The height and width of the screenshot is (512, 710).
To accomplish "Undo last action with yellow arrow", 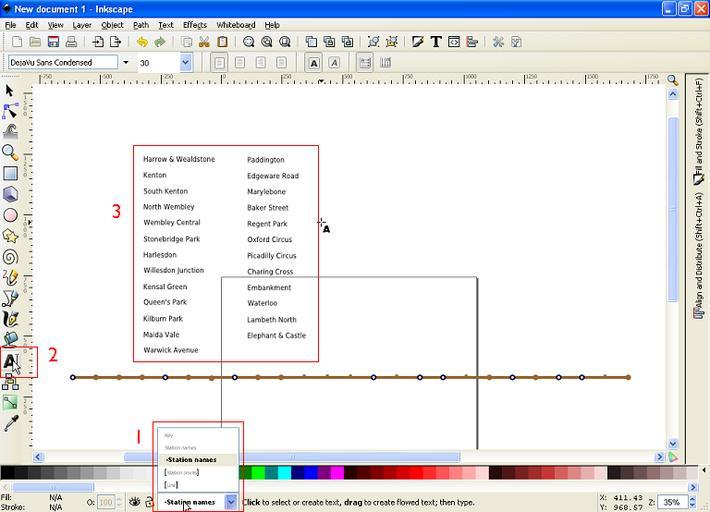I will click(x=142, y=42).
